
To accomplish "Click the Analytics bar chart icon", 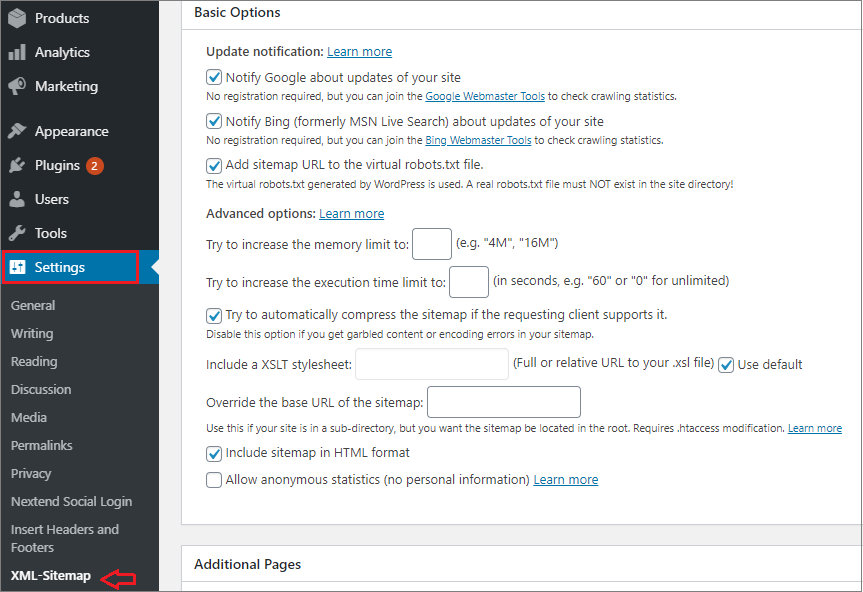I will click(17, 52).
